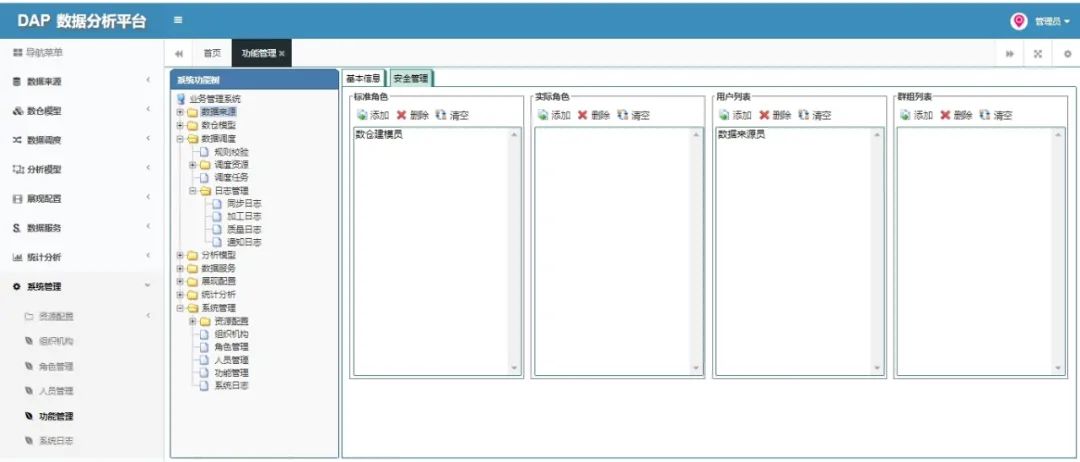Open the 管理员 user dropdown
Screen dimensions: 1080x462
click(x=1052, y=22)
